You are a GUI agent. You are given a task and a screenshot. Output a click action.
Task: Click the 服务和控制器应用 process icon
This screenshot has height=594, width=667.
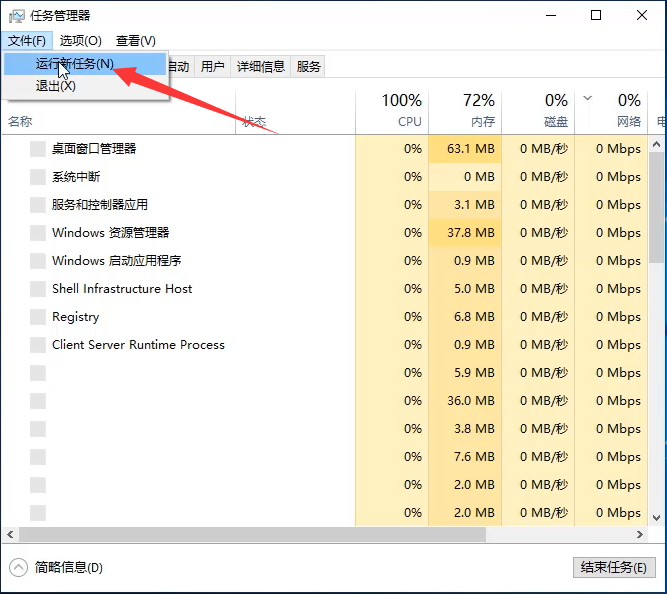click(x=38, y=205)
